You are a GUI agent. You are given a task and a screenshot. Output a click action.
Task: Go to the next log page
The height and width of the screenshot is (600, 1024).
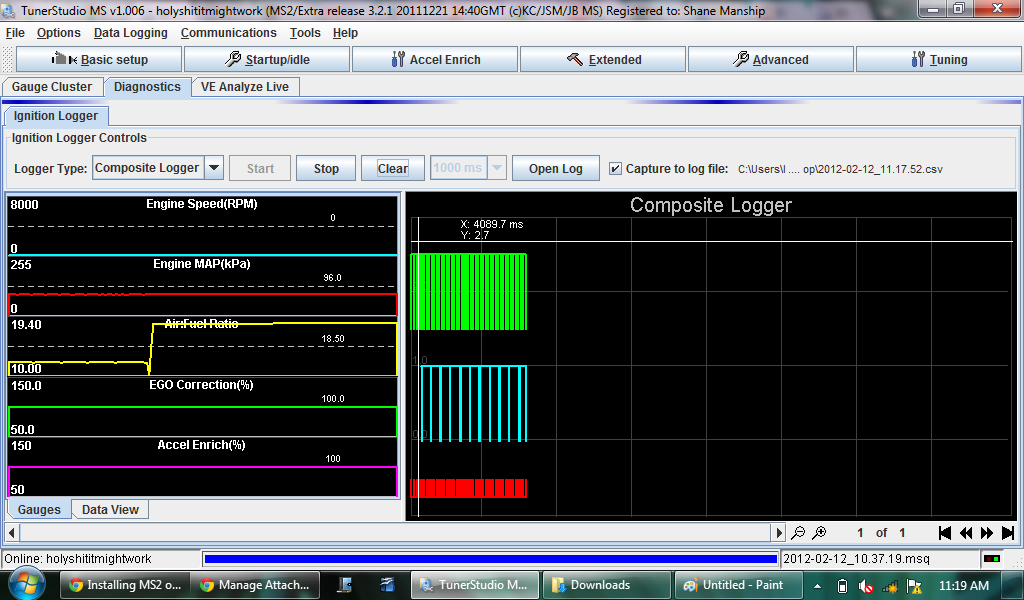tap(987, 533)
